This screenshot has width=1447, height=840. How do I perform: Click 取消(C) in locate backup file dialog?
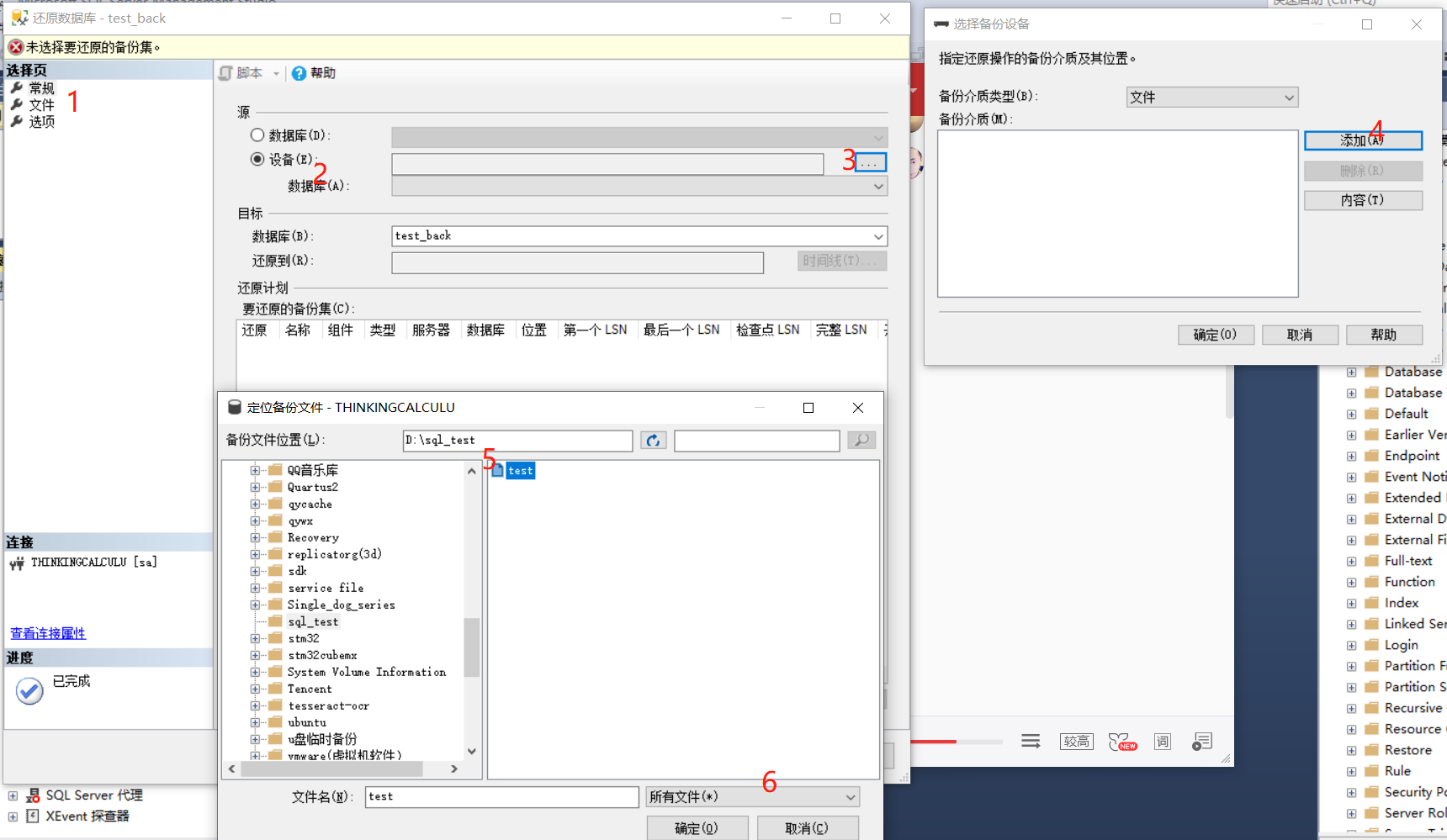(x=807, y=828)
